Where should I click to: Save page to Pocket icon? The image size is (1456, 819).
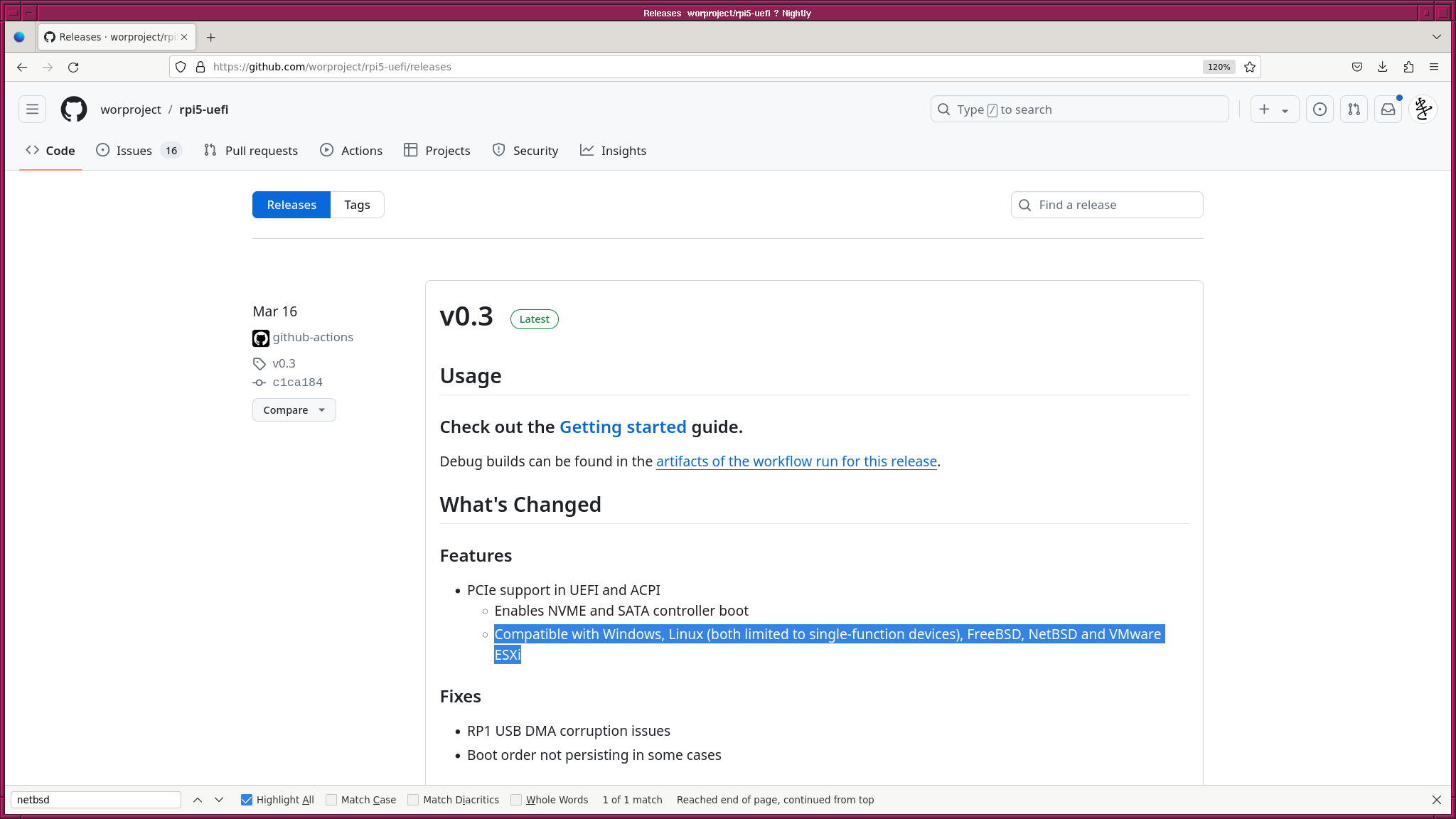click(x=1357, y=67)
